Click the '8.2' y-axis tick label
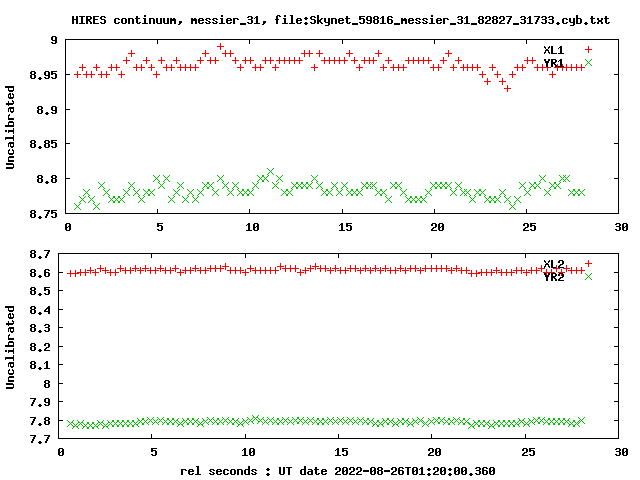 pos(40,347)
